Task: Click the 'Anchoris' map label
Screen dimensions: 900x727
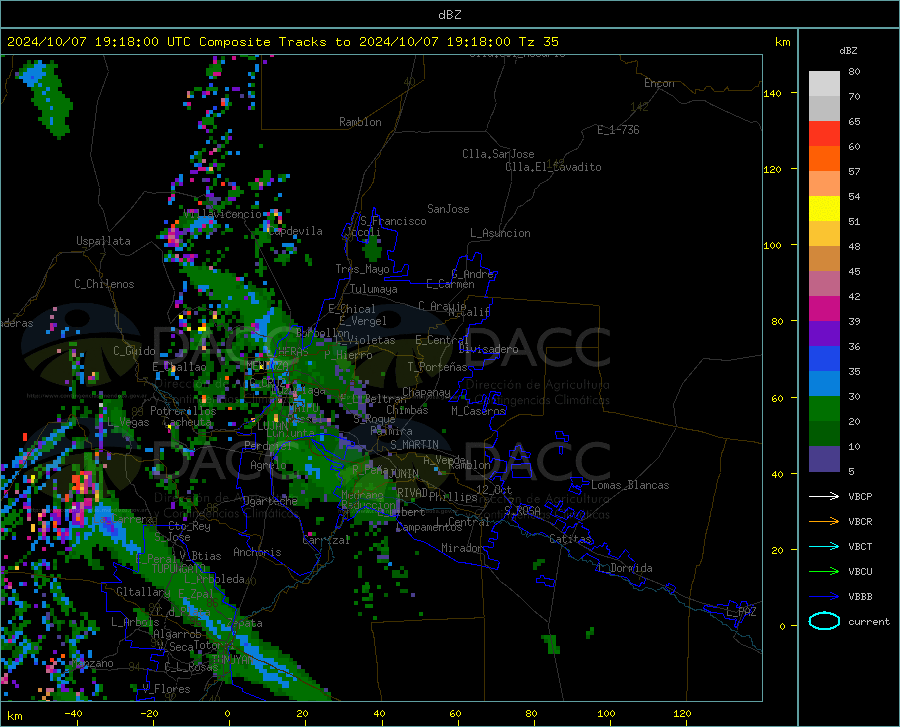Action: coord(257,552)
